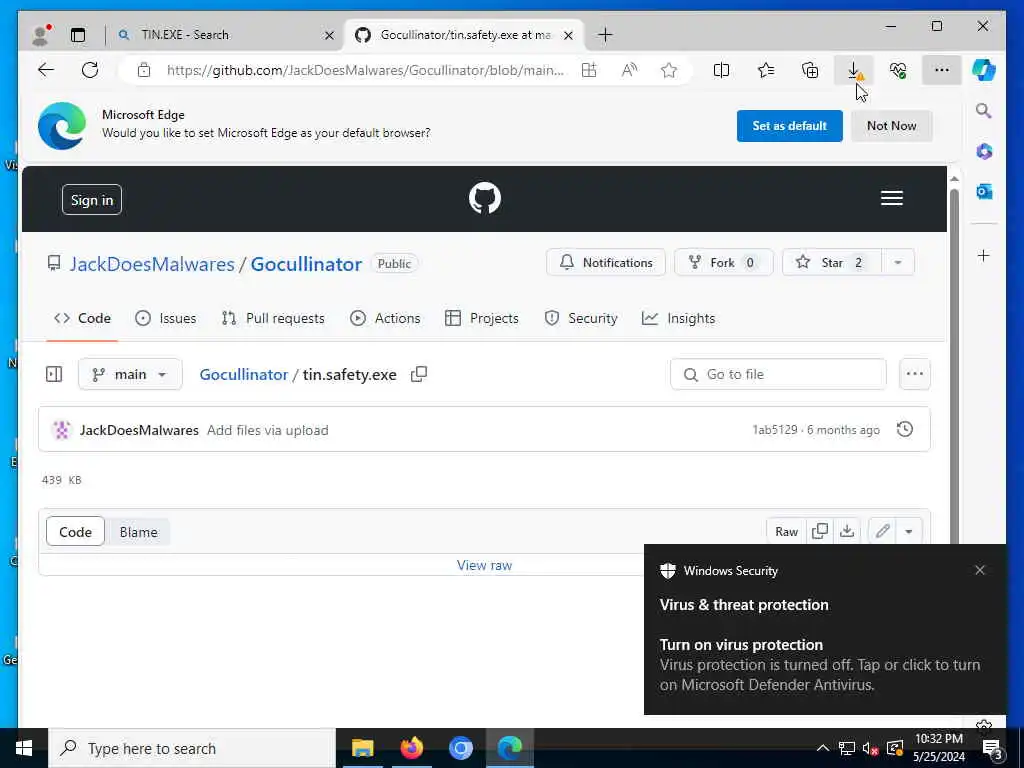Open the Pull requests tab
This screenshot has width=1024, height=768.
273,318
